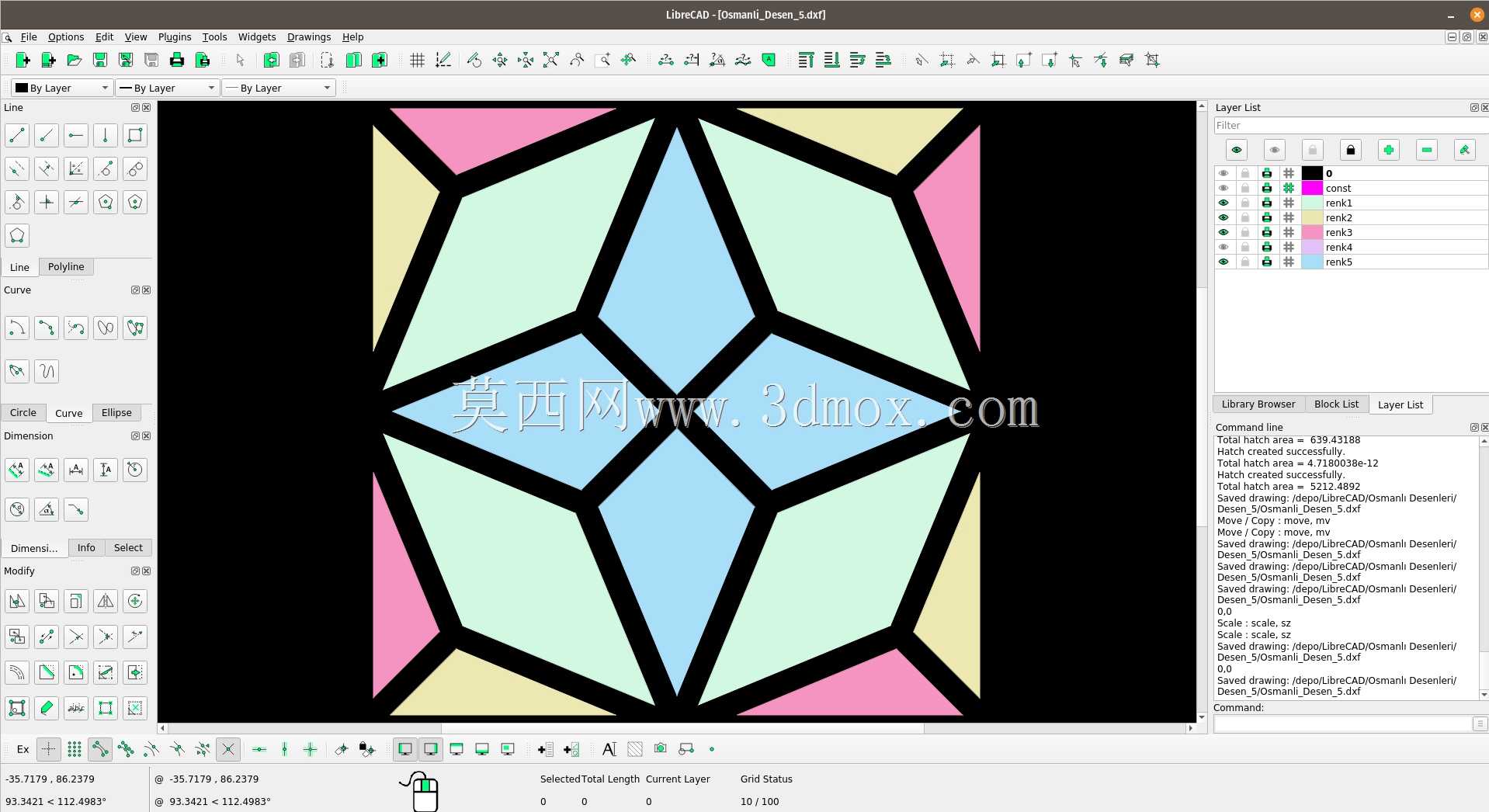Viewport: 1489px width, 812px height.
Task: Select the Rectangle tool in Line panel
Action: [x=135, y=136]
